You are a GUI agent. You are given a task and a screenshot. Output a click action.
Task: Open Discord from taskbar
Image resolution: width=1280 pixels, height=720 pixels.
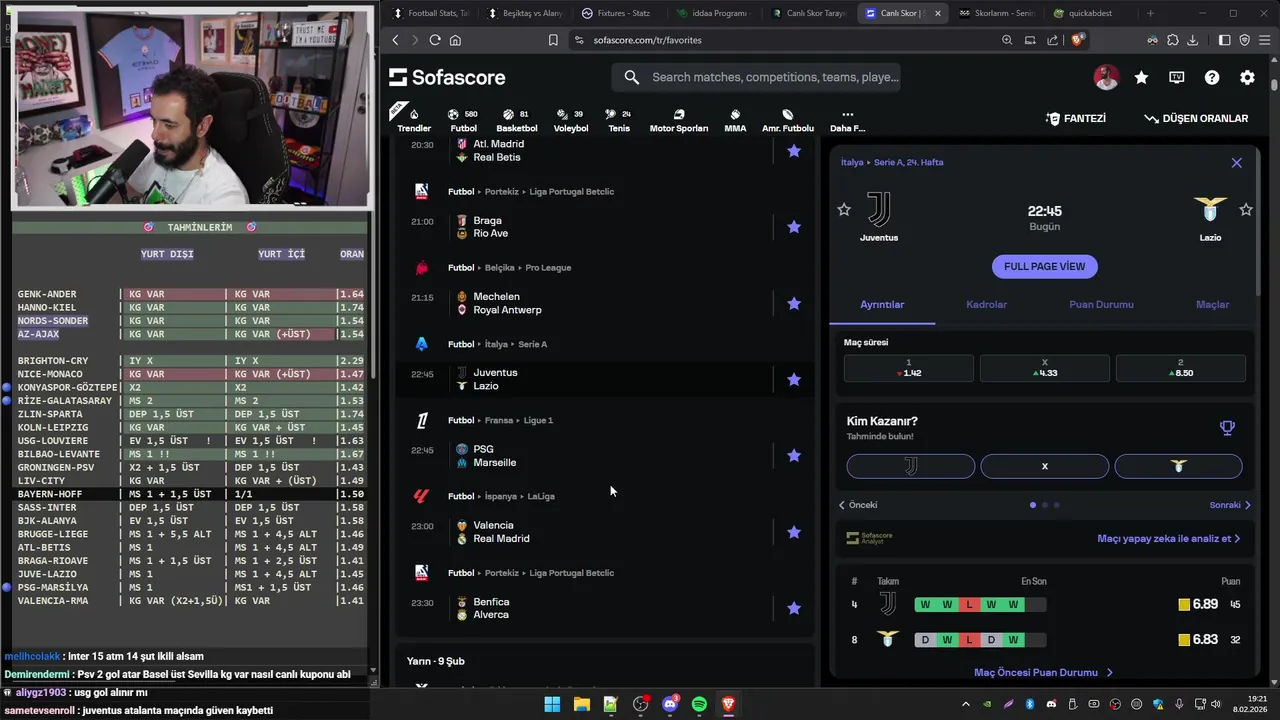click(x=670, y=704)
